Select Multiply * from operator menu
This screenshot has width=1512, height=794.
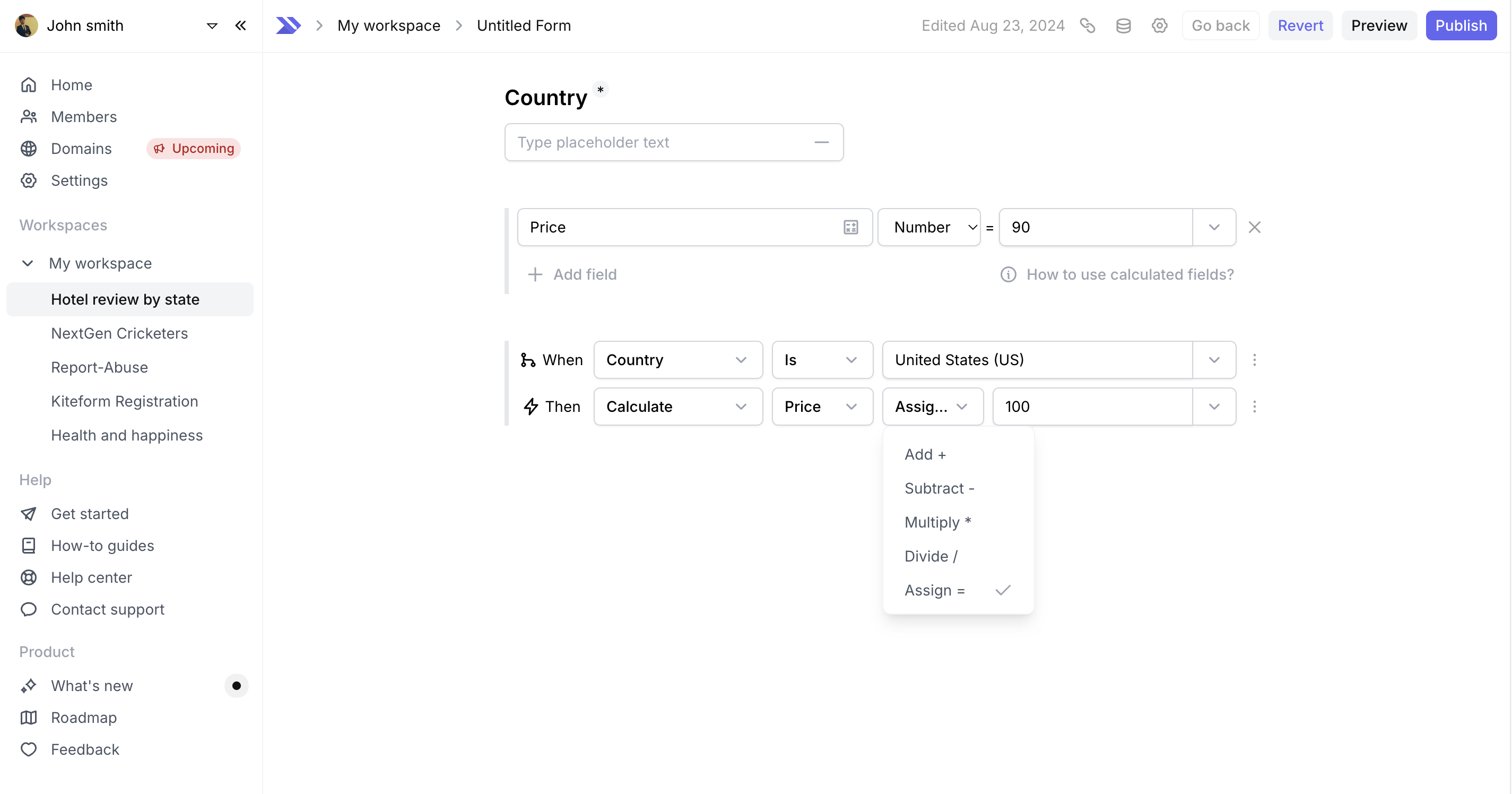[937, 522]
